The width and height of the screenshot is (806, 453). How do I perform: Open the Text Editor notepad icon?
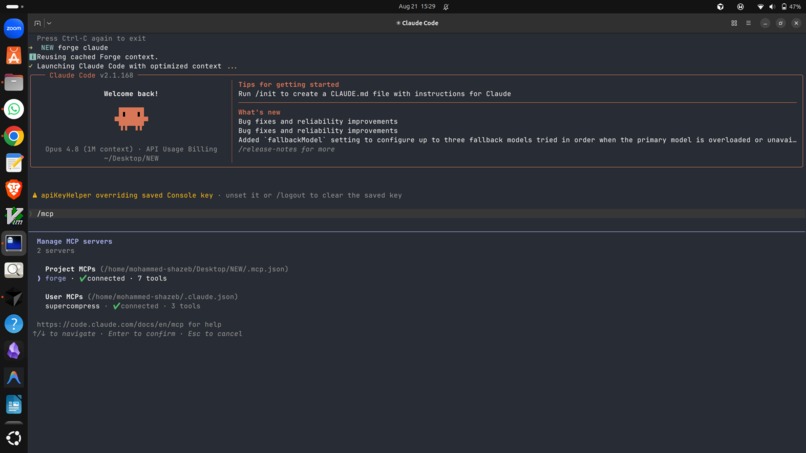(14, 163)
